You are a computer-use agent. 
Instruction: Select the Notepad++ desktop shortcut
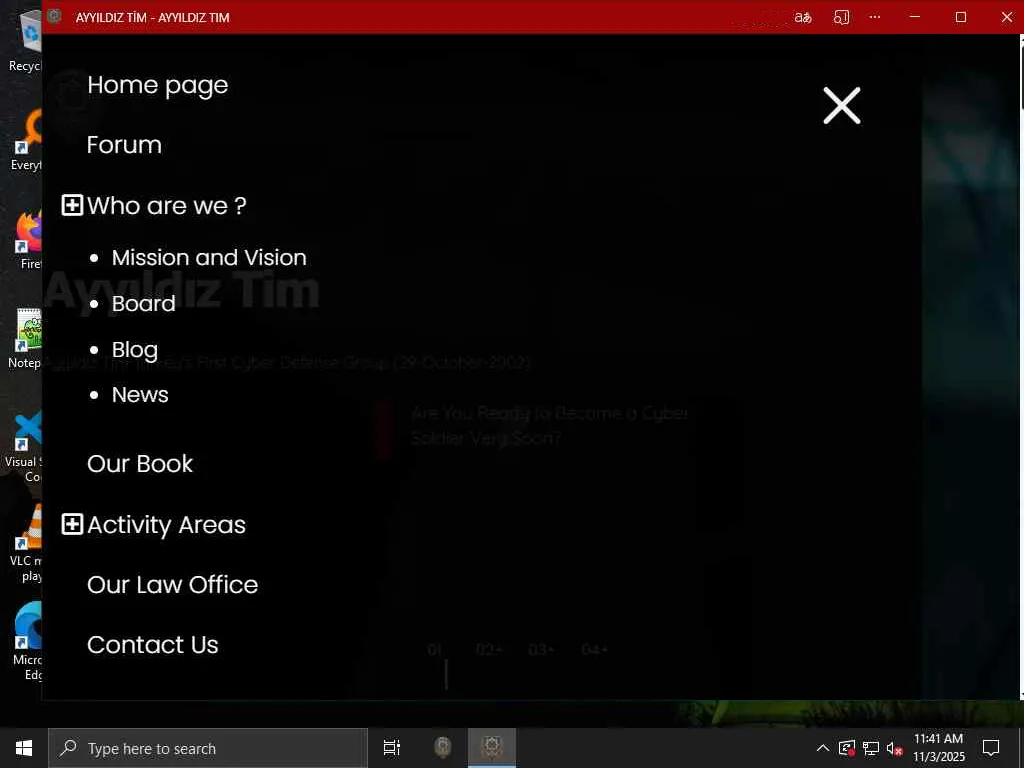pos(25,338)
